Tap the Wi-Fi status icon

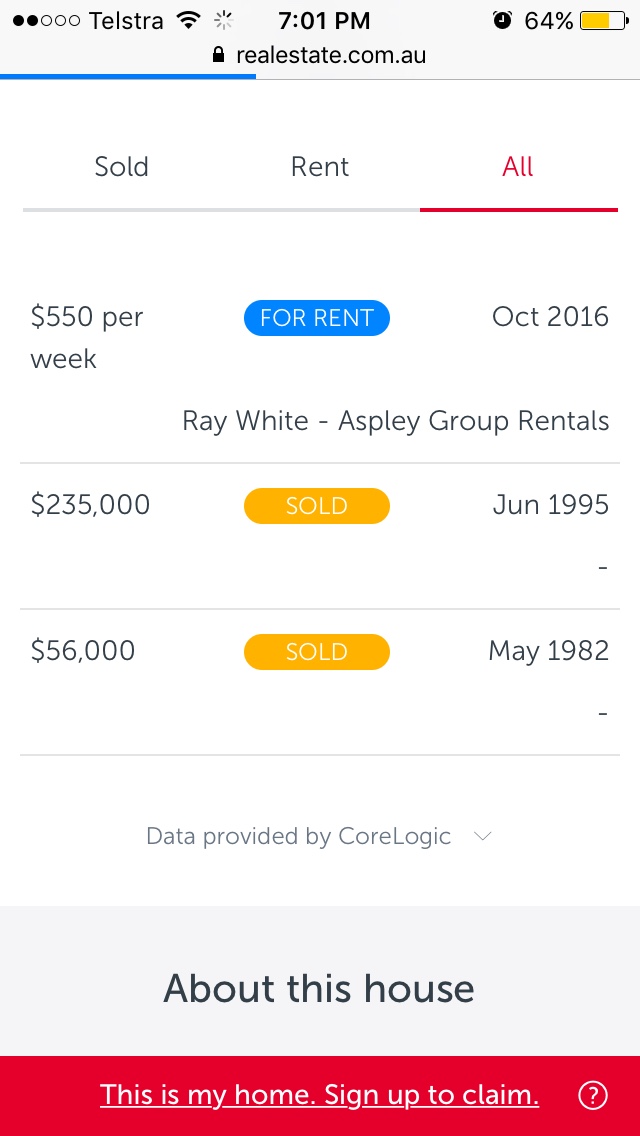[187, 20]
